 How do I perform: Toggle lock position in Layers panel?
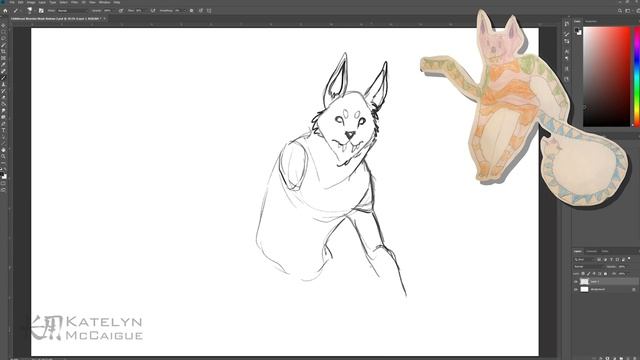coord(594,273)
